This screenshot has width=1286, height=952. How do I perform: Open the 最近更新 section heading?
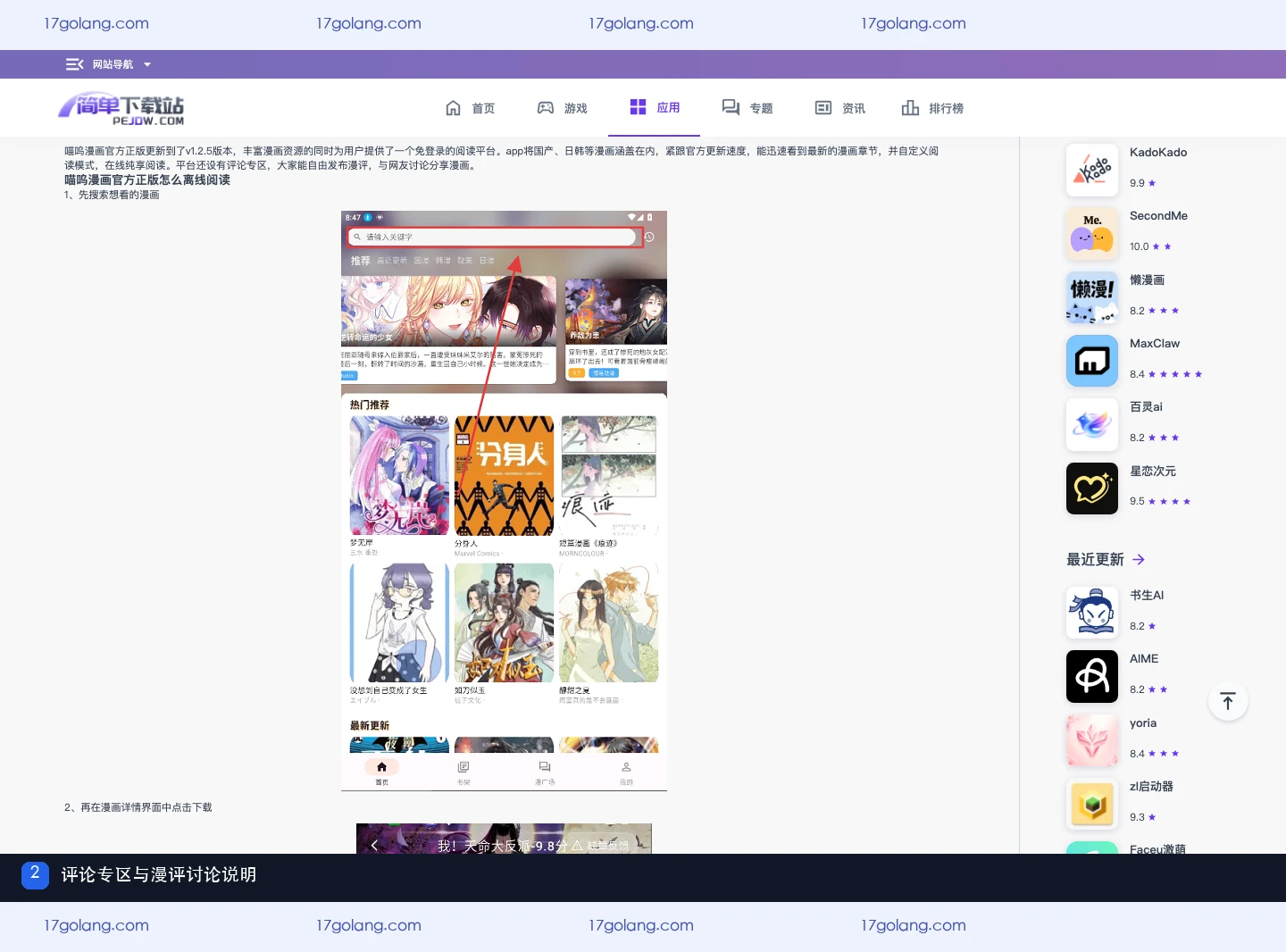[1095, 559]
